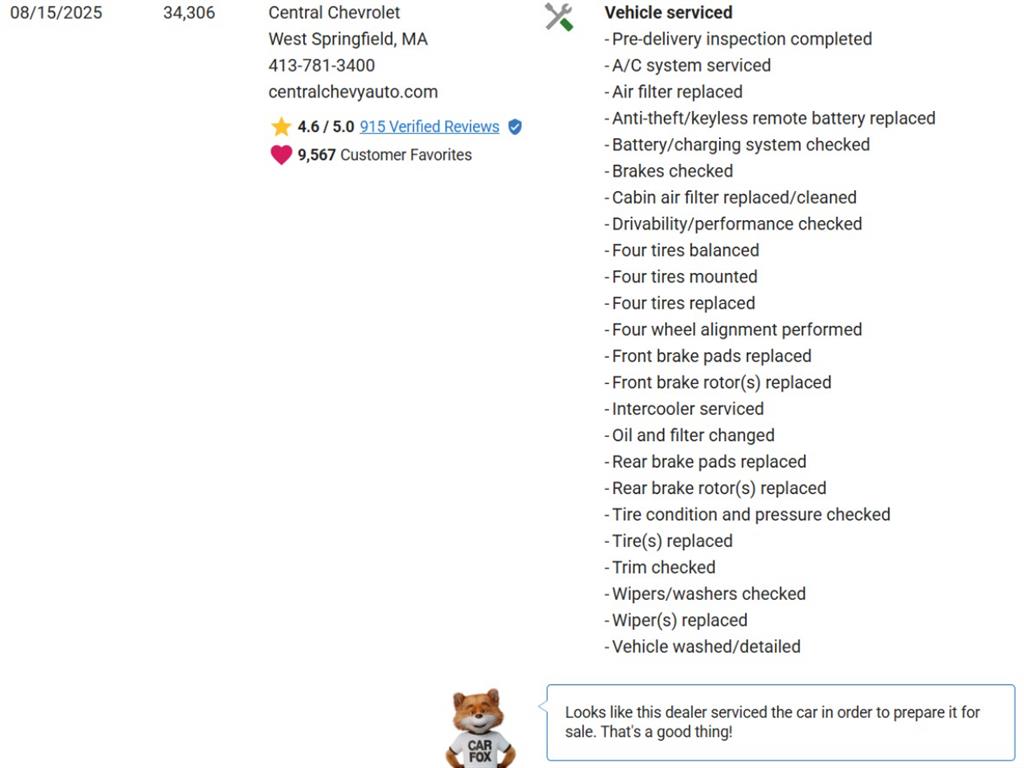Click the 08/15/2025 service date
This screenshot has width=1024, height=768.
(56, 13)
